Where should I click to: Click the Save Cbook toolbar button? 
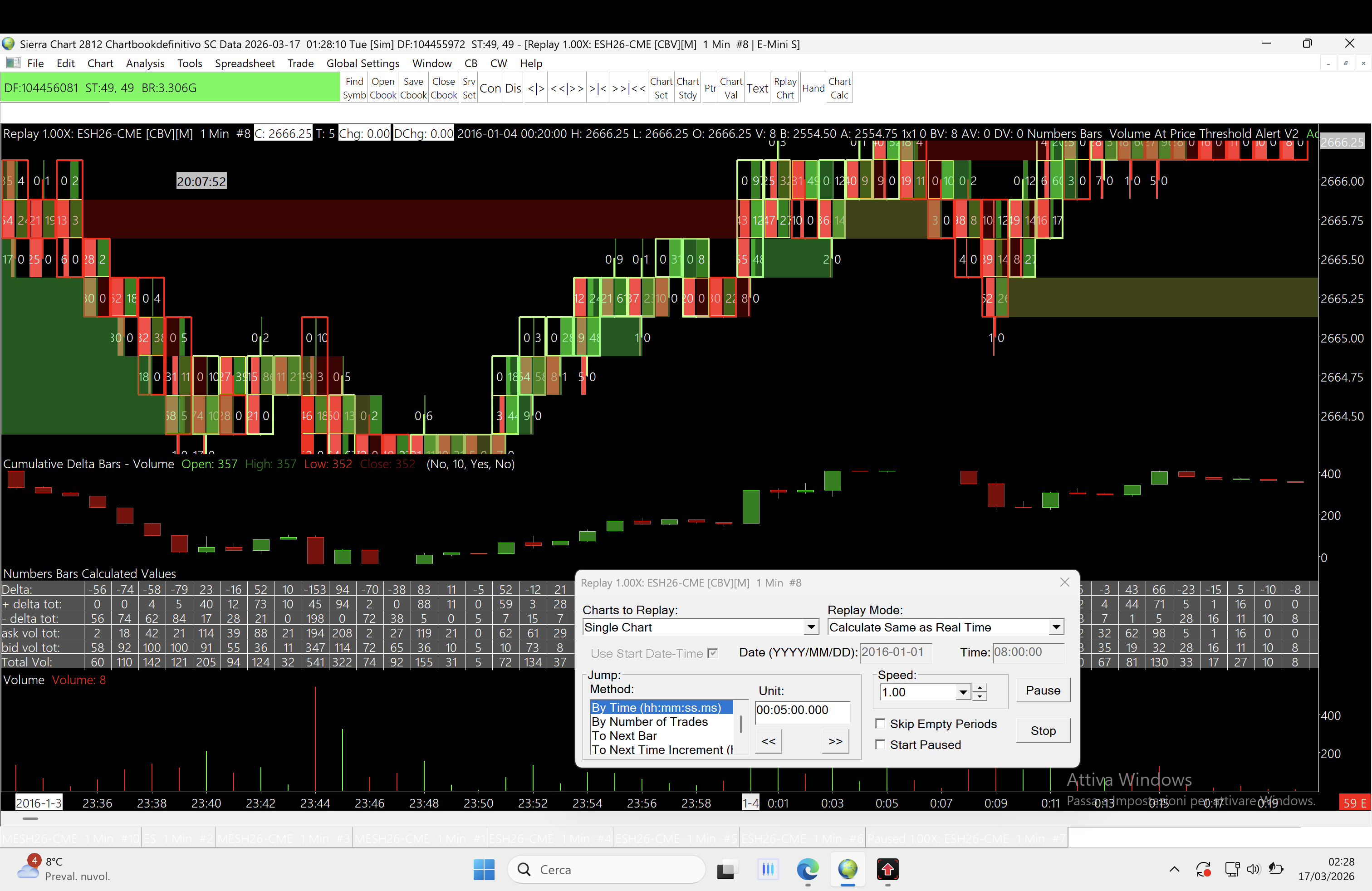pyautogui.click(x=413, y=88)
